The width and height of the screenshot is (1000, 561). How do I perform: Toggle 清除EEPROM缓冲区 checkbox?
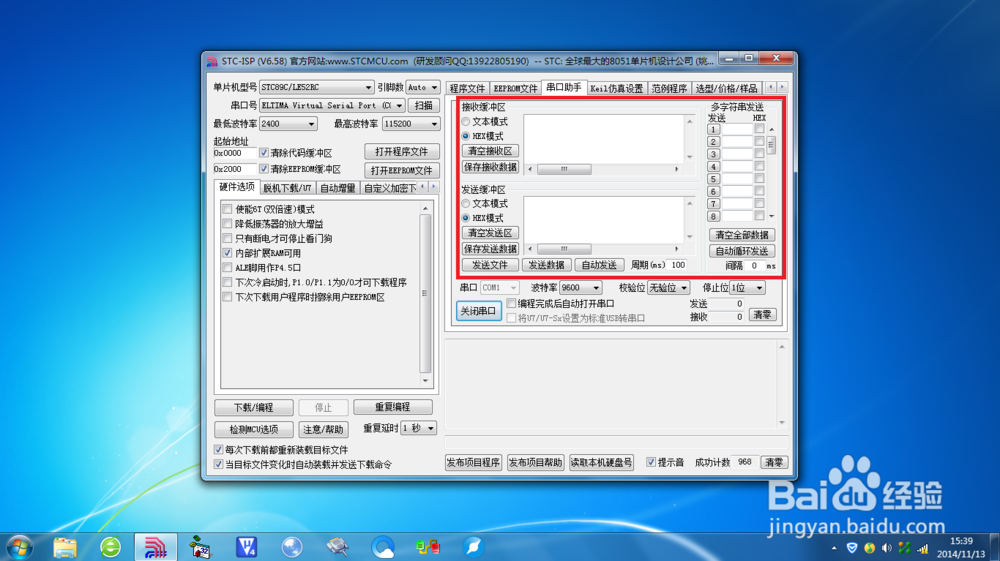[264, 169]
